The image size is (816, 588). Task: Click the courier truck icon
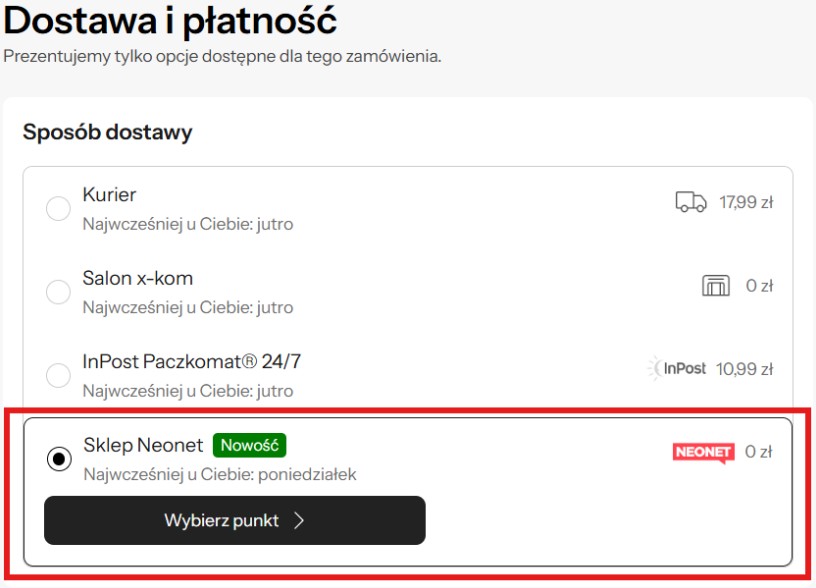[691, 203]
